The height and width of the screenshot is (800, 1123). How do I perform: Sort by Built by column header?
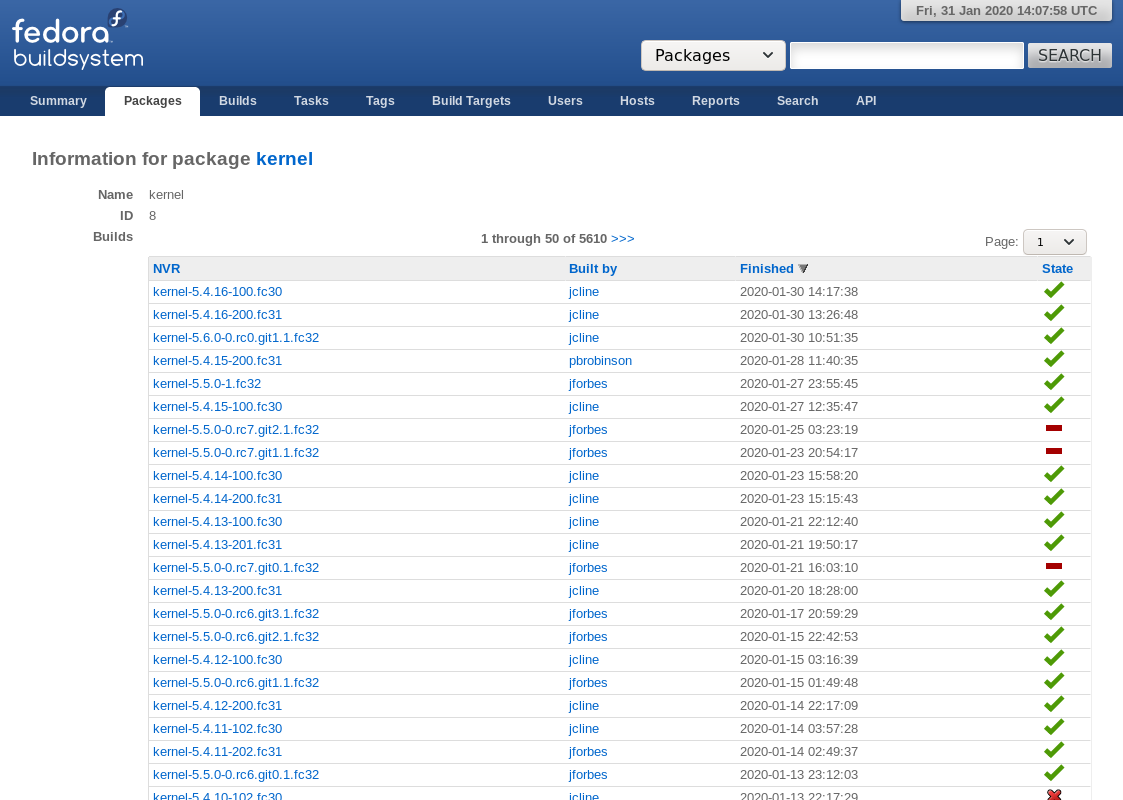coord(592,269)
